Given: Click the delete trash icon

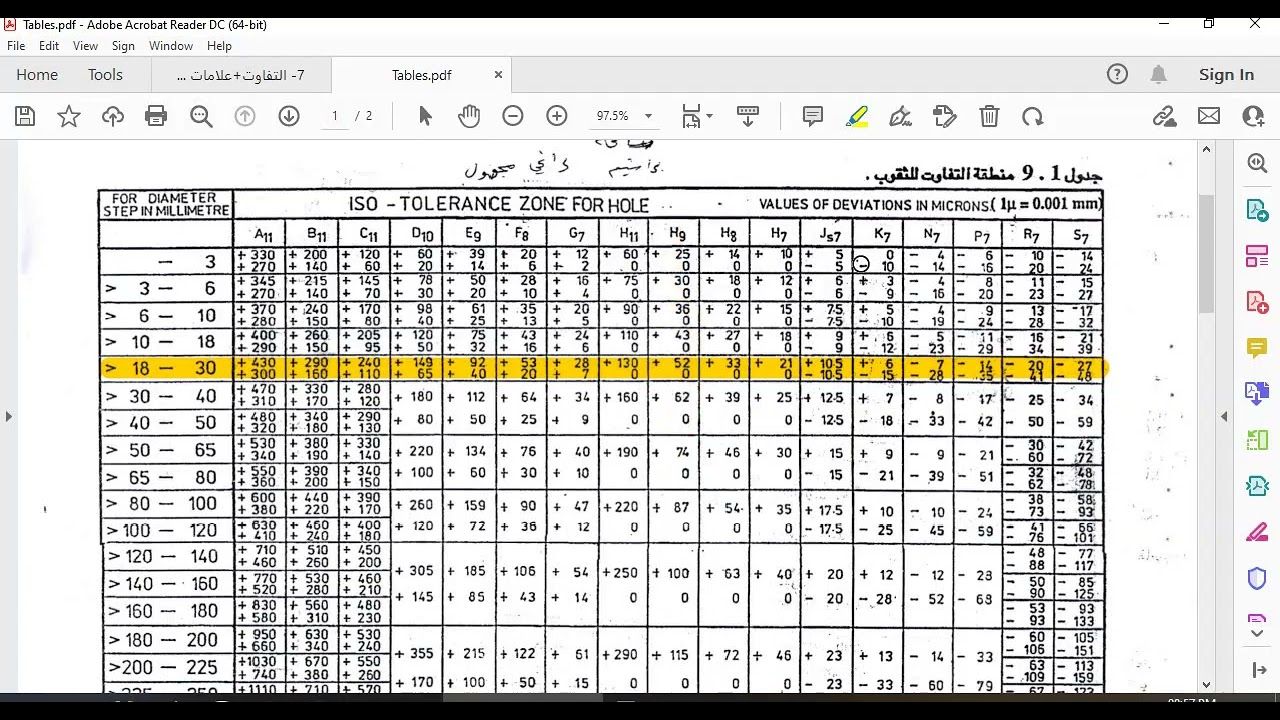Looking at the screenshot, I should tap(989, 117).
